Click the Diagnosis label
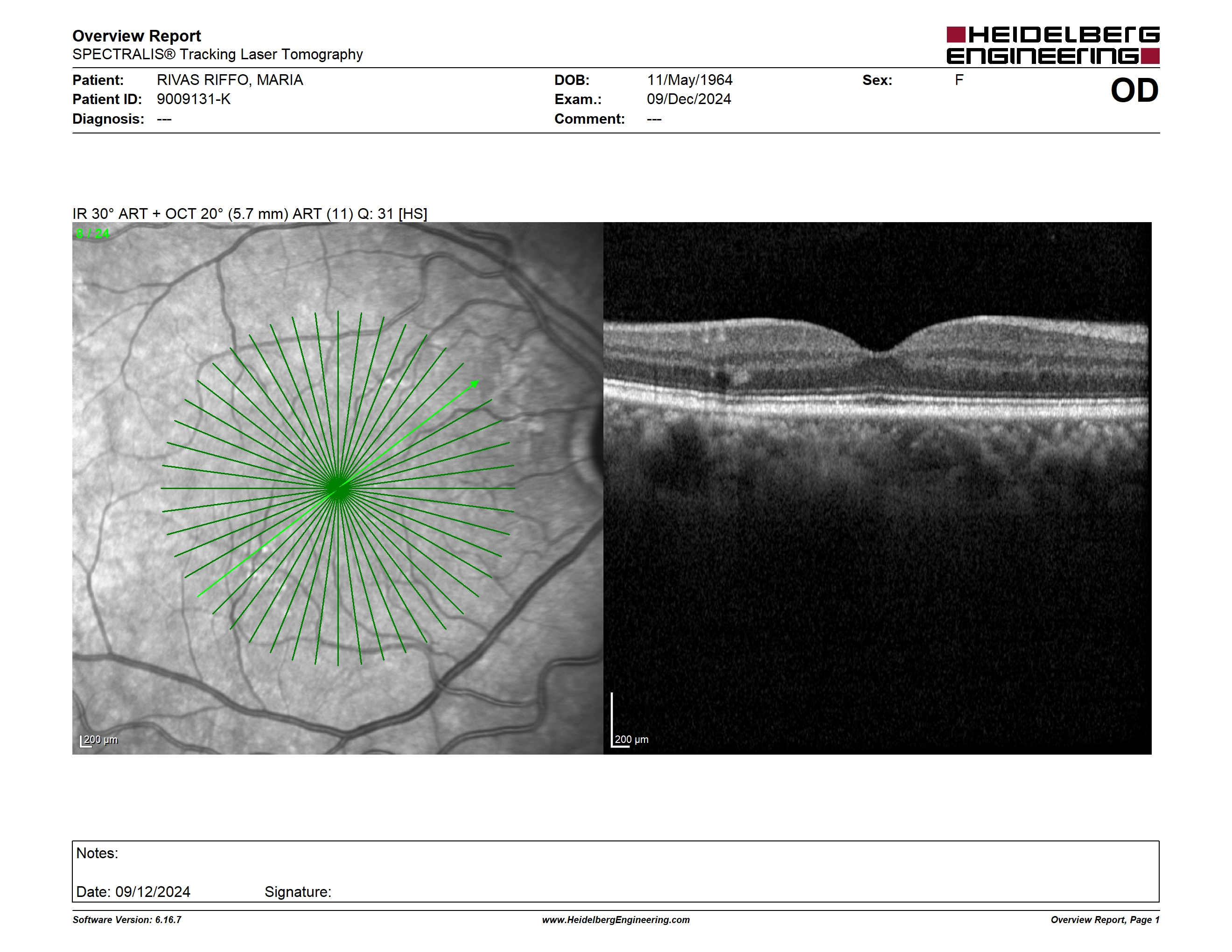The image size is (1232, 952). [x=108, y=119]
